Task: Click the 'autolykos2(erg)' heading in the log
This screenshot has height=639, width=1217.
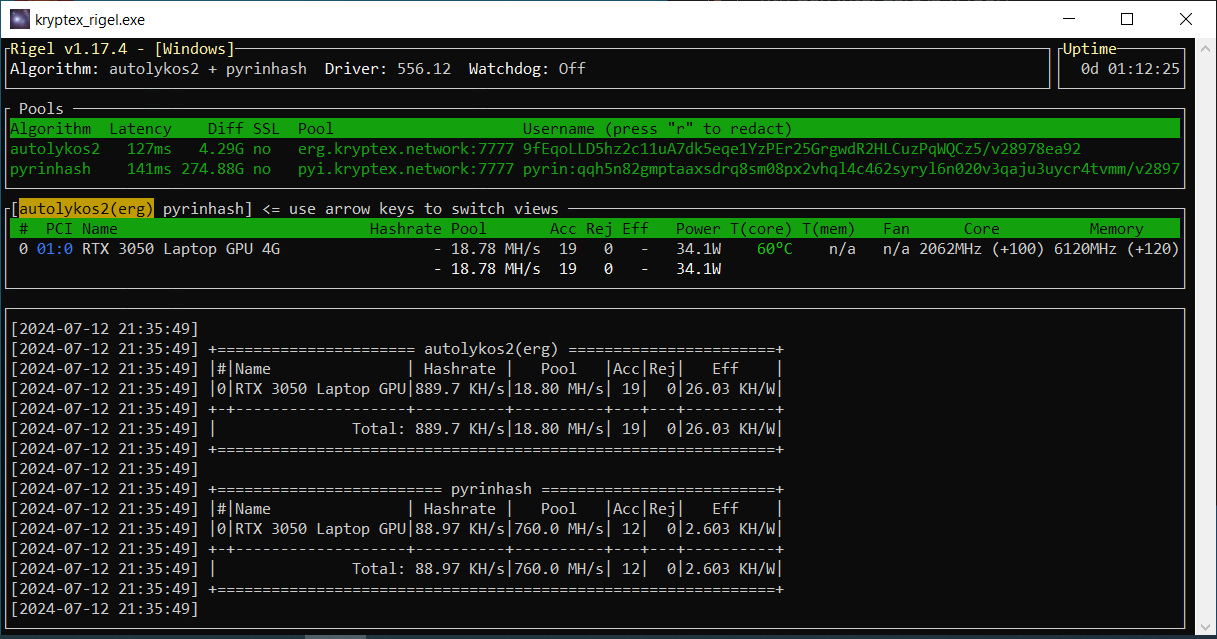Action: [492, 348]
